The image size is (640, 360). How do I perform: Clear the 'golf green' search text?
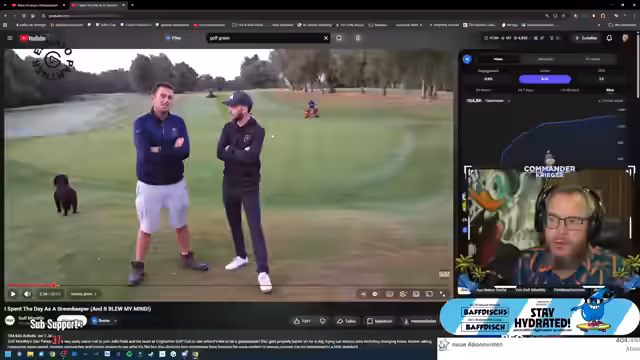pos(326,38)
